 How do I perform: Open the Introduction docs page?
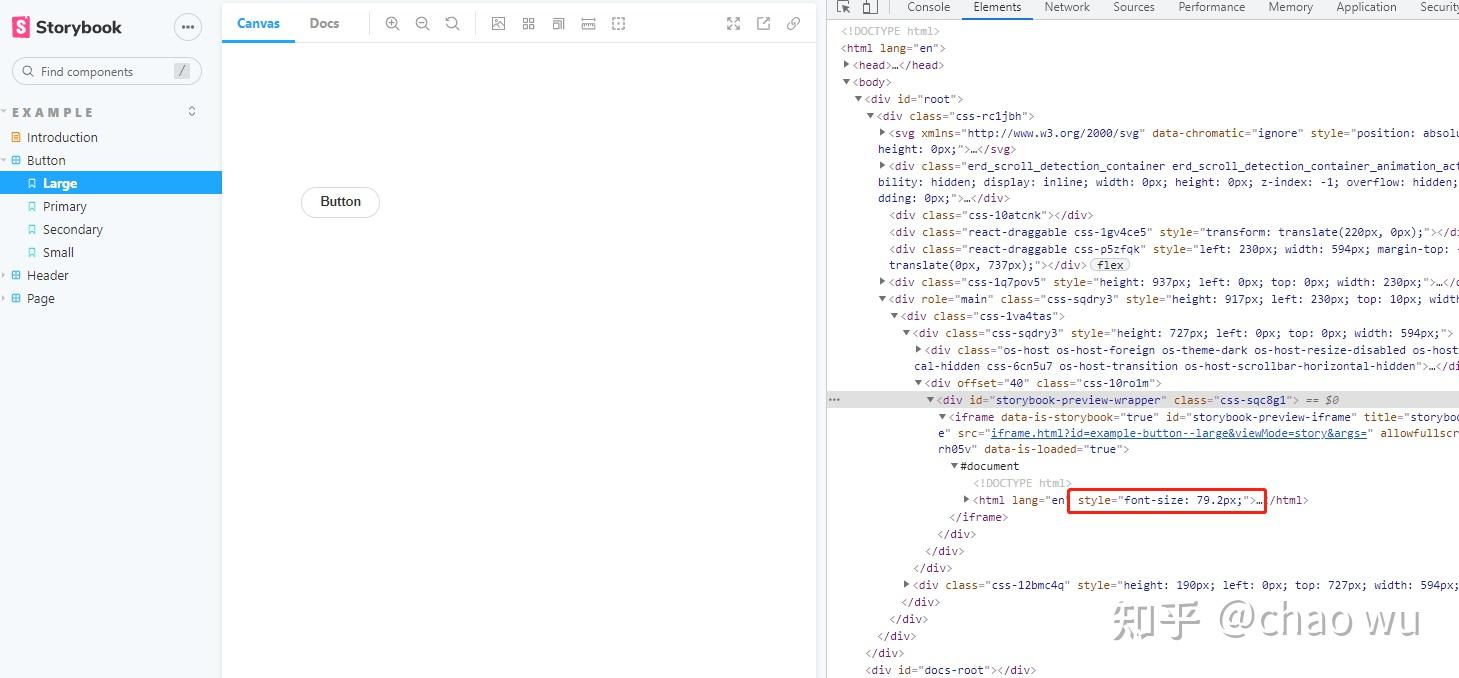62,137
